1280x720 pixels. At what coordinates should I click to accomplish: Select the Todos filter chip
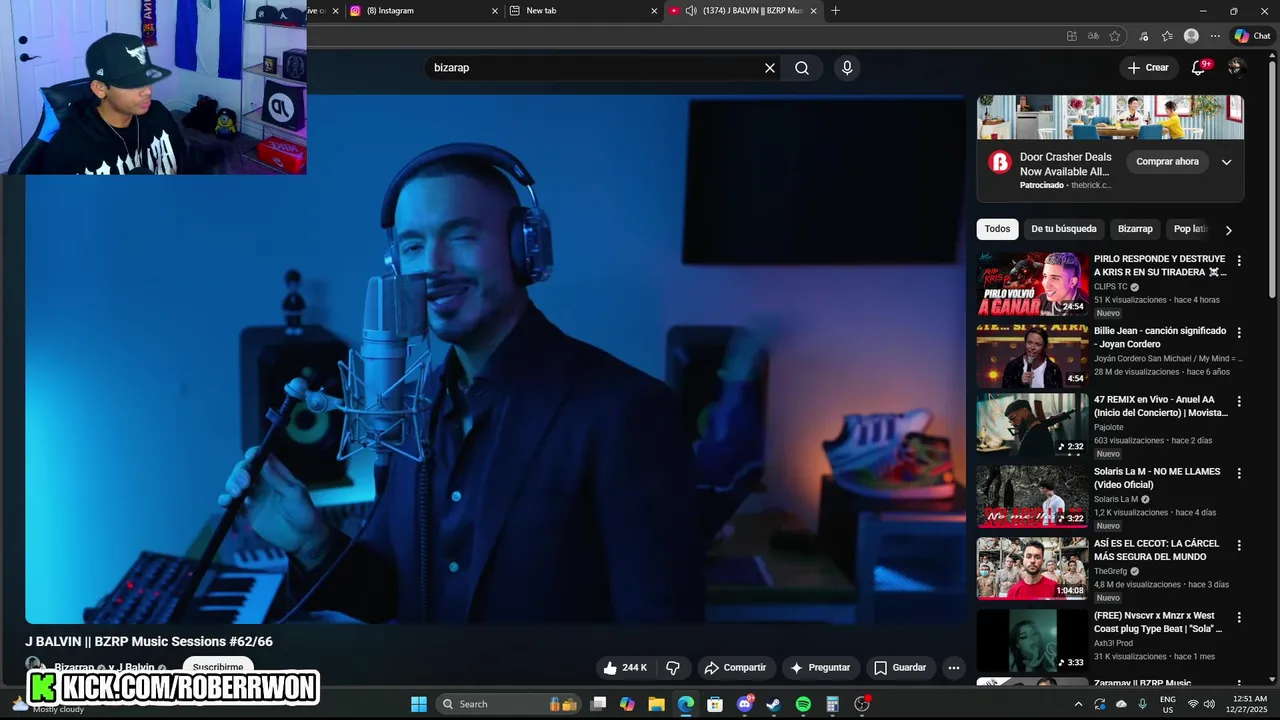997,229
